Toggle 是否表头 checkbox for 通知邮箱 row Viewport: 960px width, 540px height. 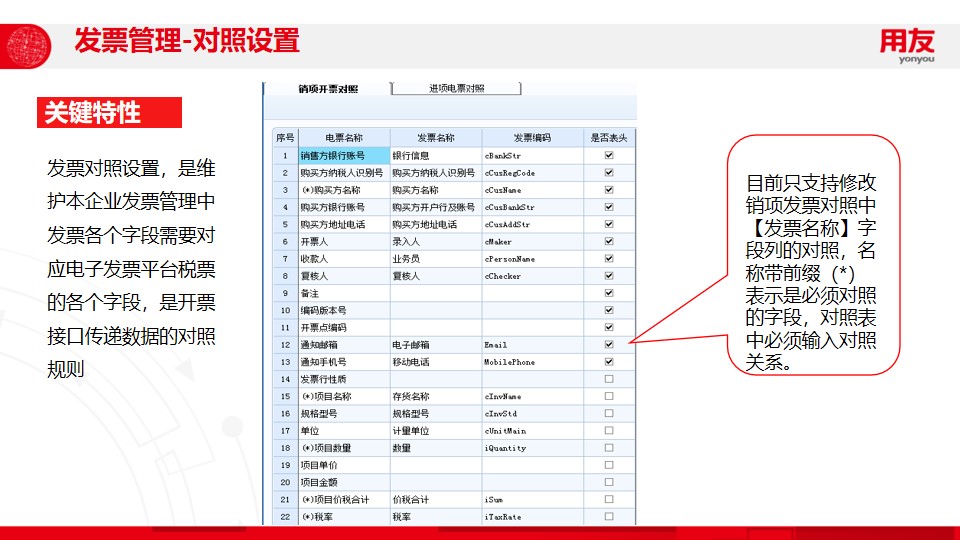click(x=609, y=344)
